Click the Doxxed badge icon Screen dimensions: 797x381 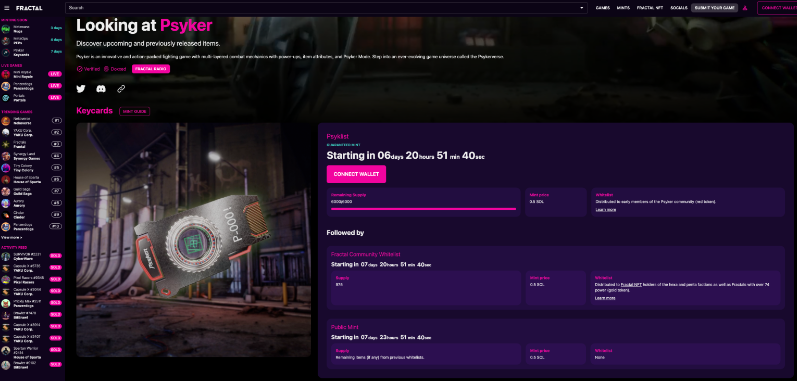click(106, 69)
